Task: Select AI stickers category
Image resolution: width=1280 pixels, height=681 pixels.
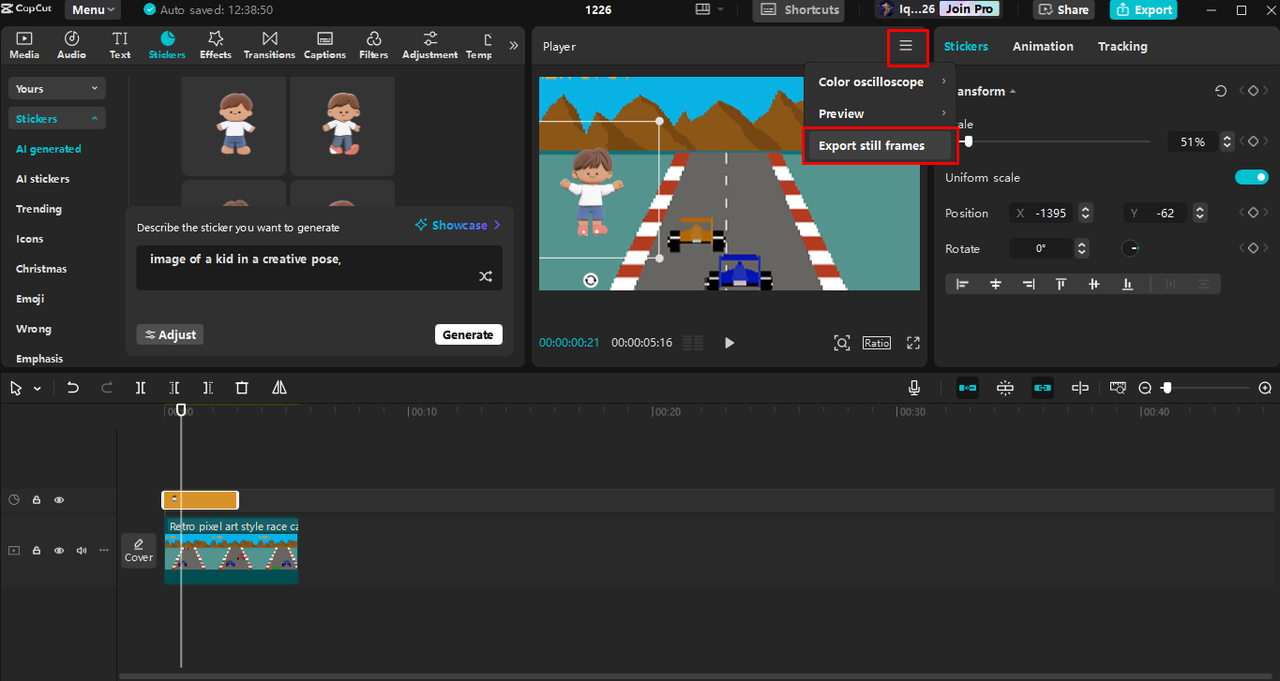Action: 43,179
